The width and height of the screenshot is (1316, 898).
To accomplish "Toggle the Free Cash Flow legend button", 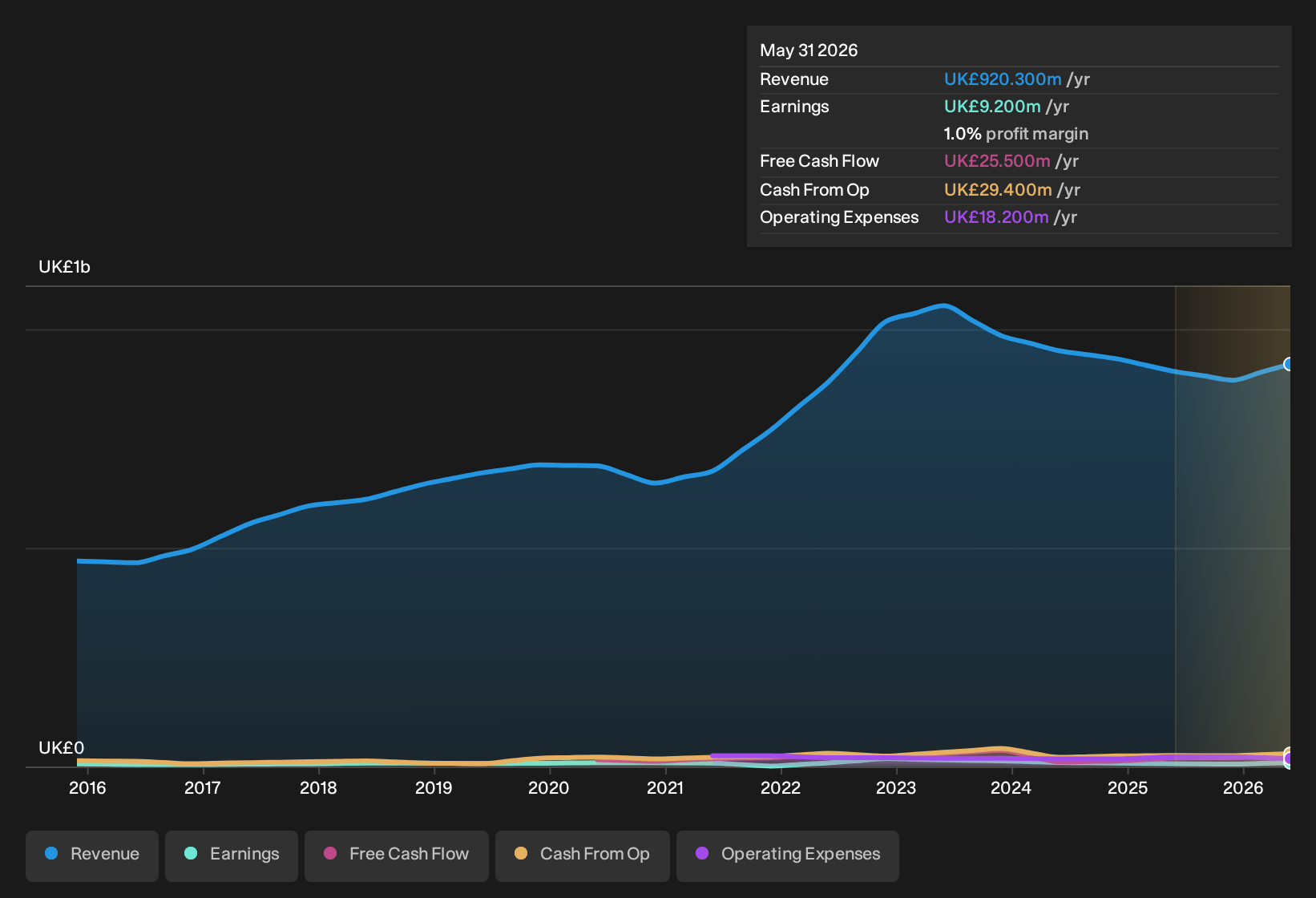I will click(397, 855).
